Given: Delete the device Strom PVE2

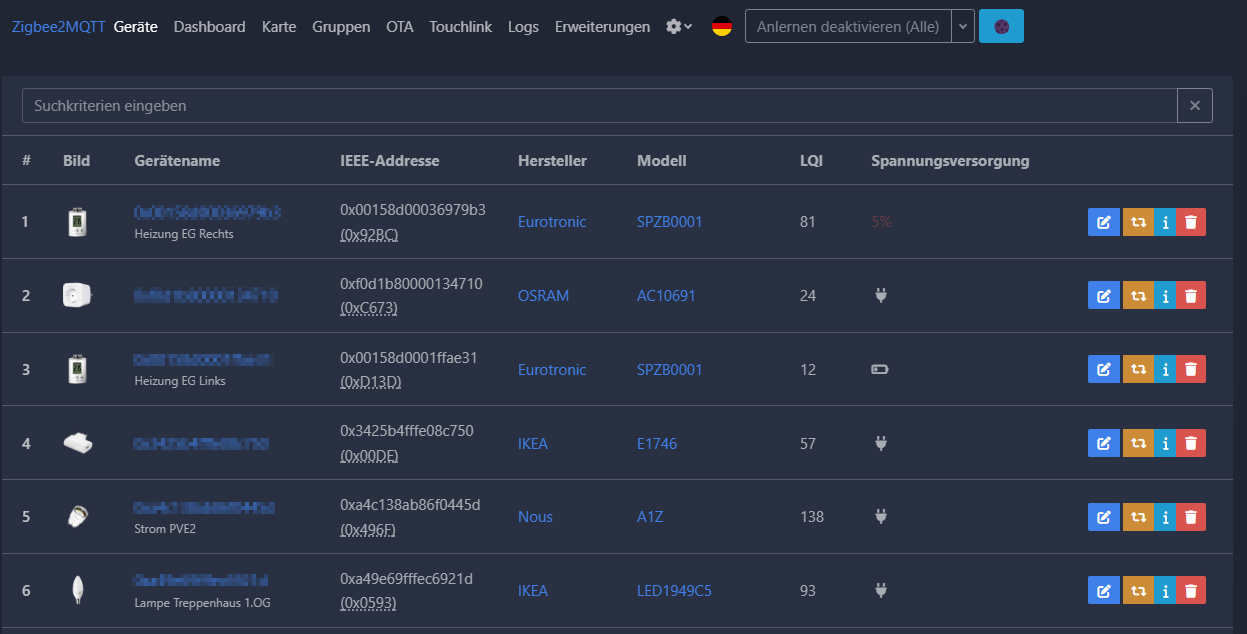Looking at the screenshot, I should coord(1190,517).
